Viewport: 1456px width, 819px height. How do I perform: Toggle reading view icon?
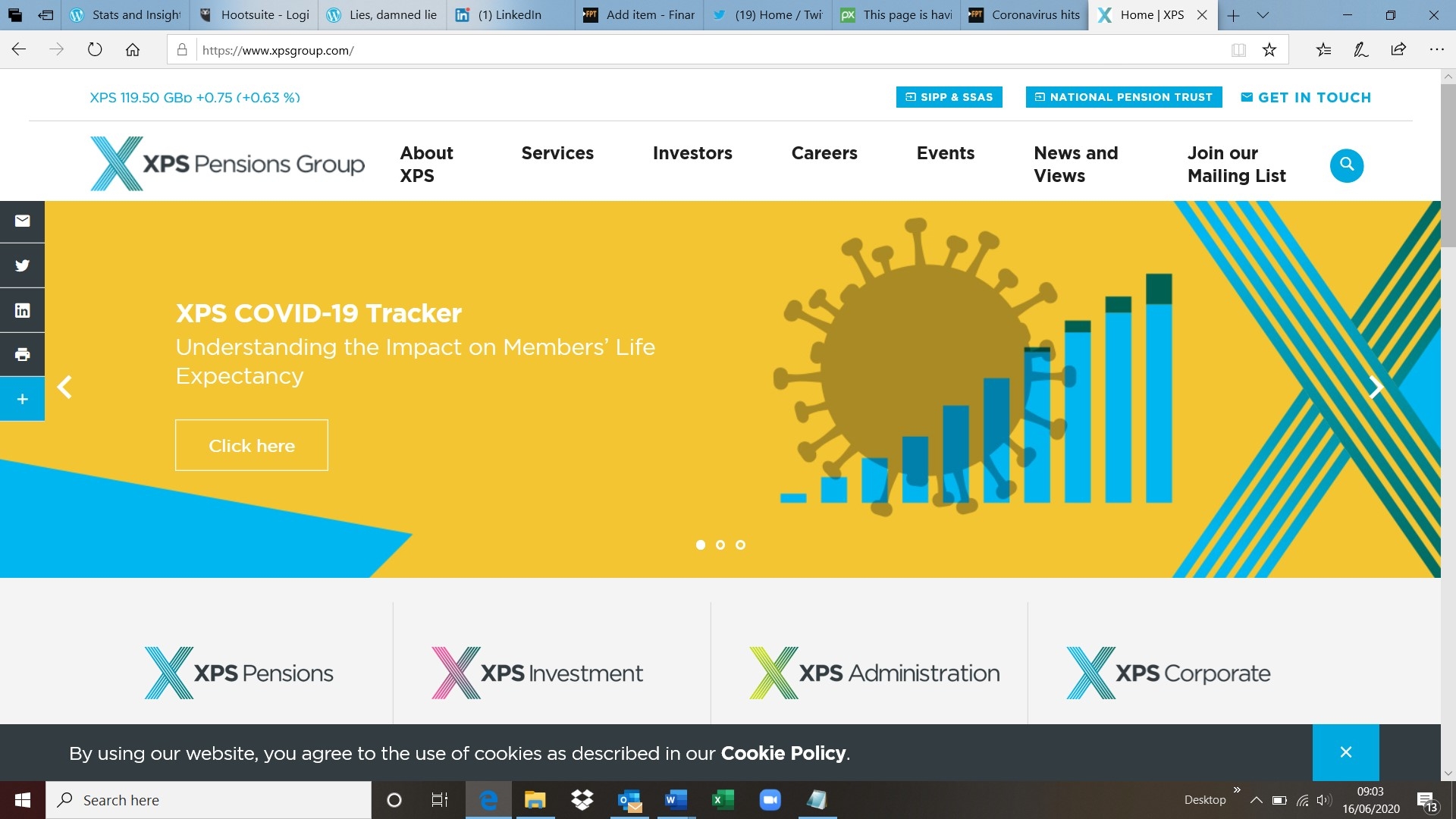1238,50
